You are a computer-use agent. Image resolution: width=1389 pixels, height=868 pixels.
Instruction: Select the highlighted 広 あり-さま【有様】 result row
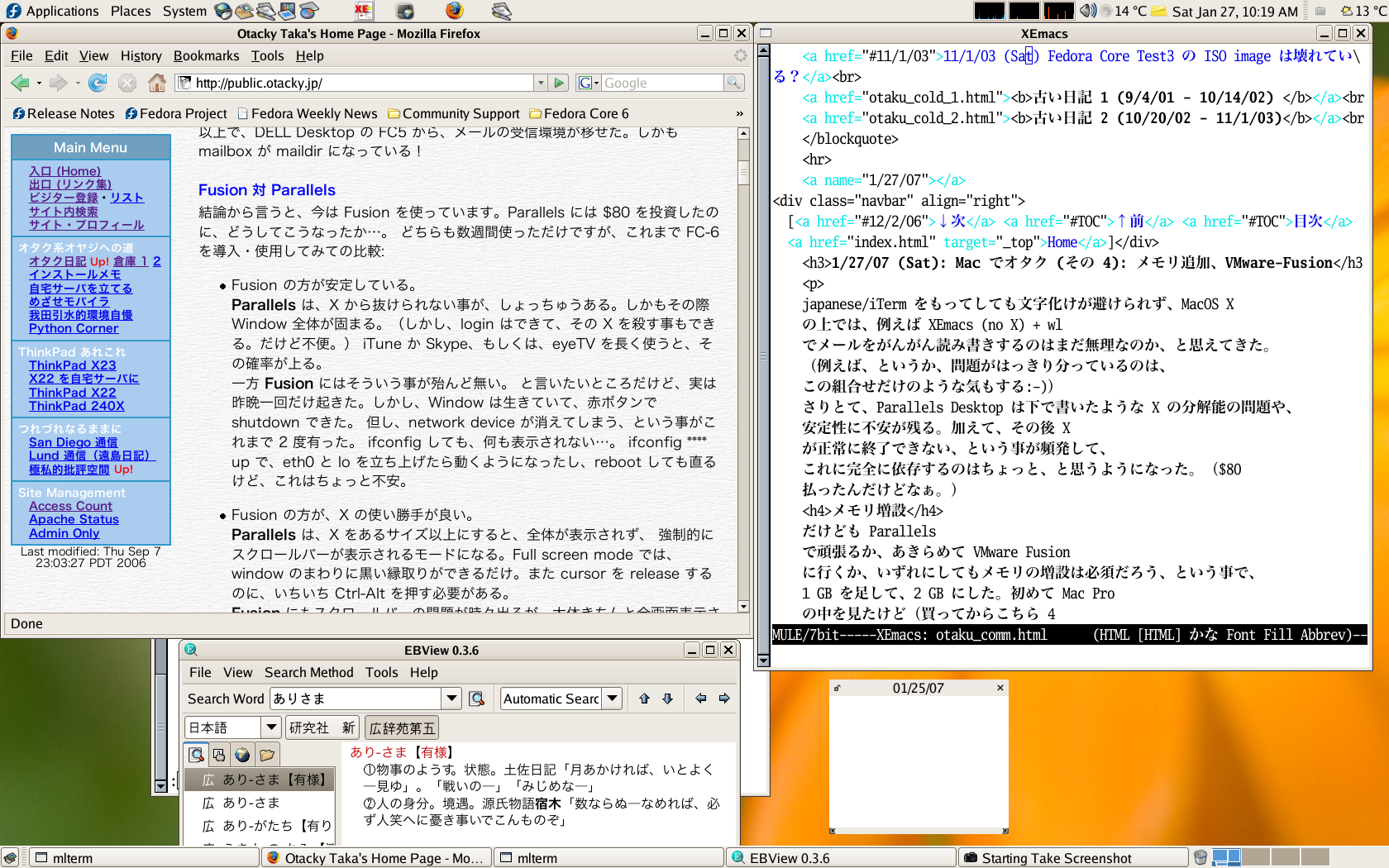point(259,780)
